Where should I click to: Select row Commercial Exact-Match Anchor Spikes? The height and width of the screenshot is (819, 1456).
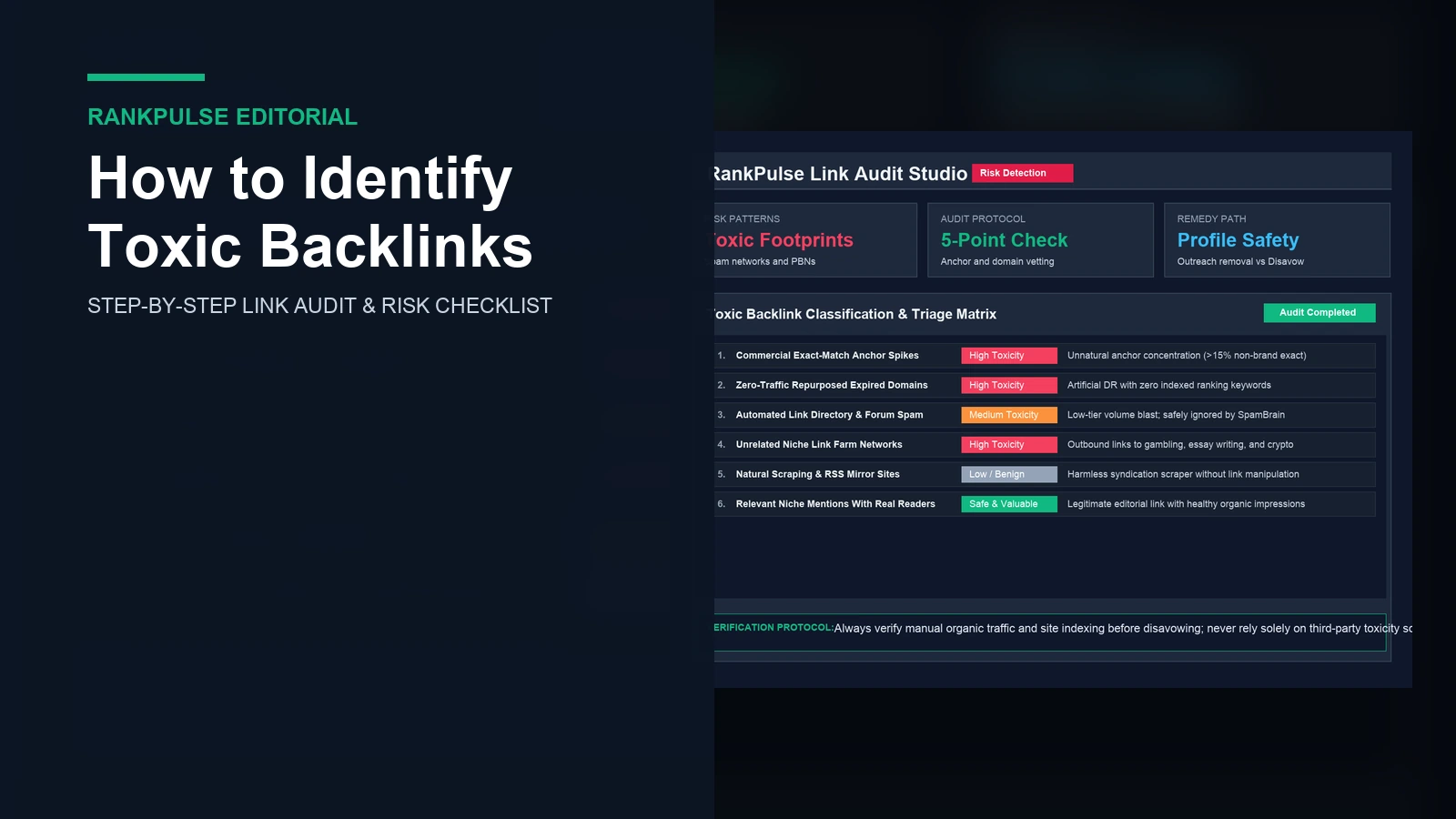1045,356
